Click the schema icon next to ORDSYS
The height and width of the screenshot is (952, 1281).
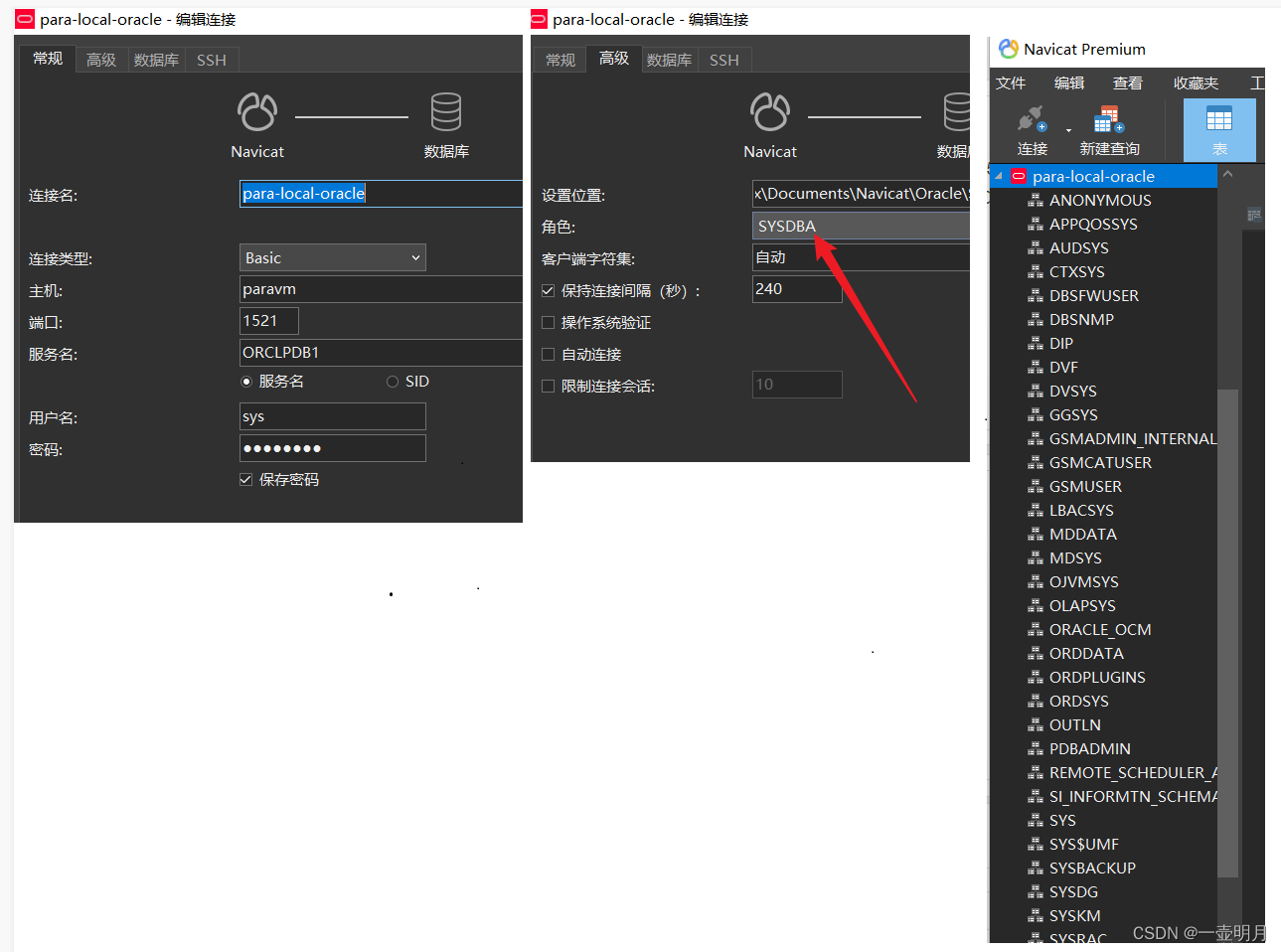[x=1036, y=701]
